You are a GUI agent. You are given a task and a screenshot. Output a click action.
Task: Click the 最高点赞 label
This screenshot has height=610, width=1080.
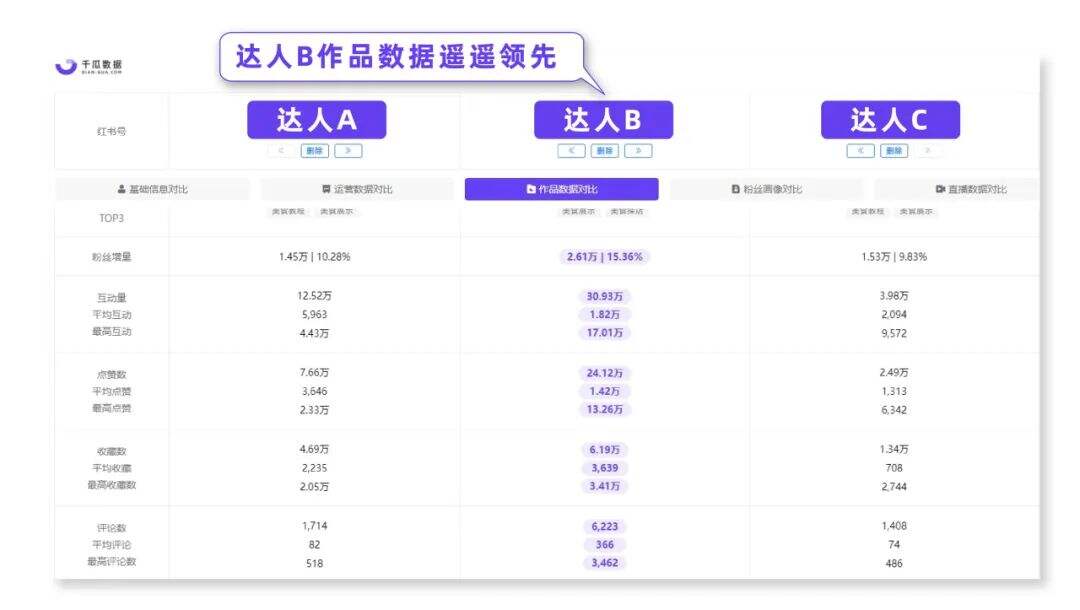[x=112, y=408]
